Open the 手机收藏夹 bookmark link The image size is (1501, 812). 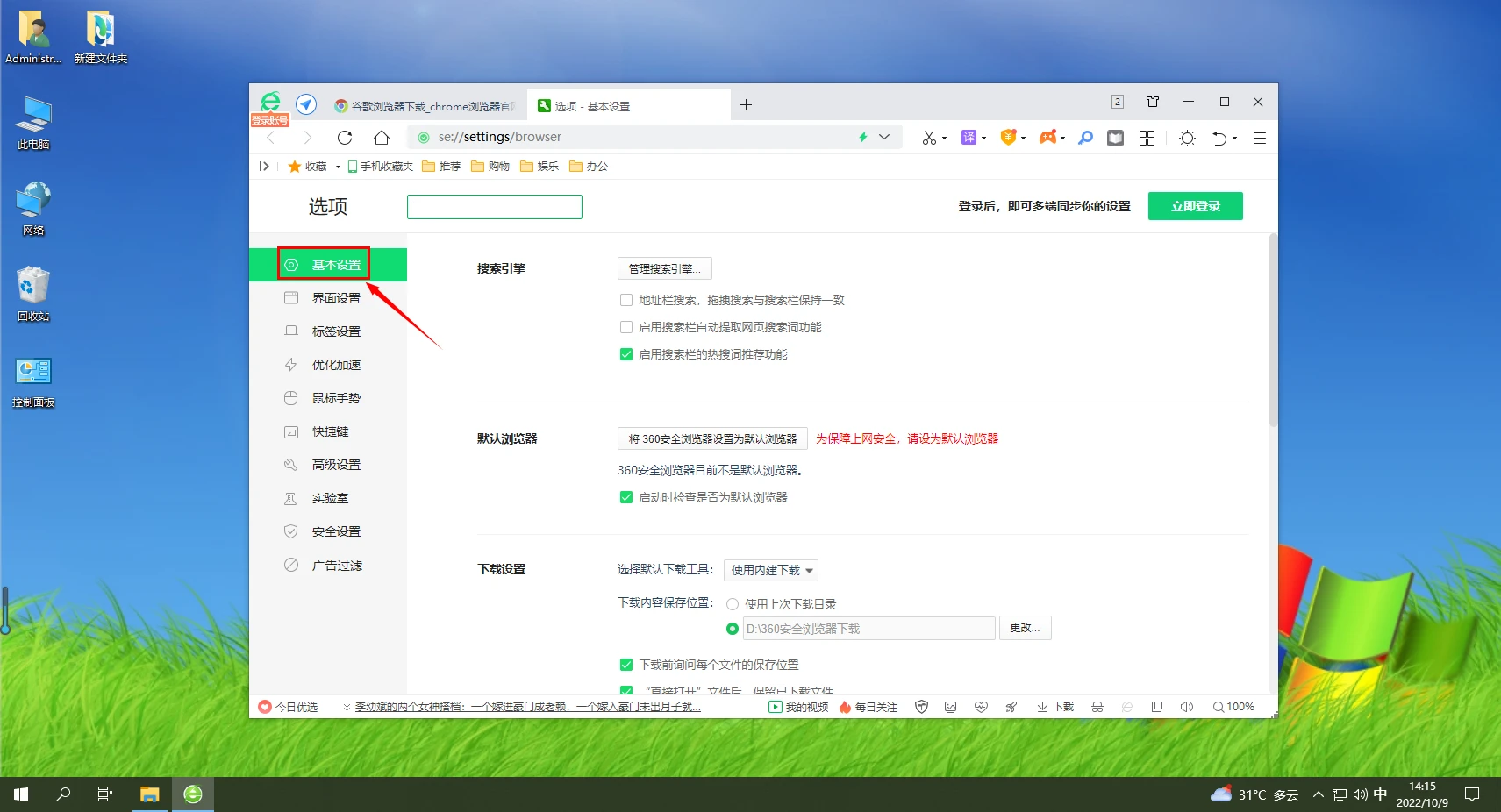tap(380, 167)
